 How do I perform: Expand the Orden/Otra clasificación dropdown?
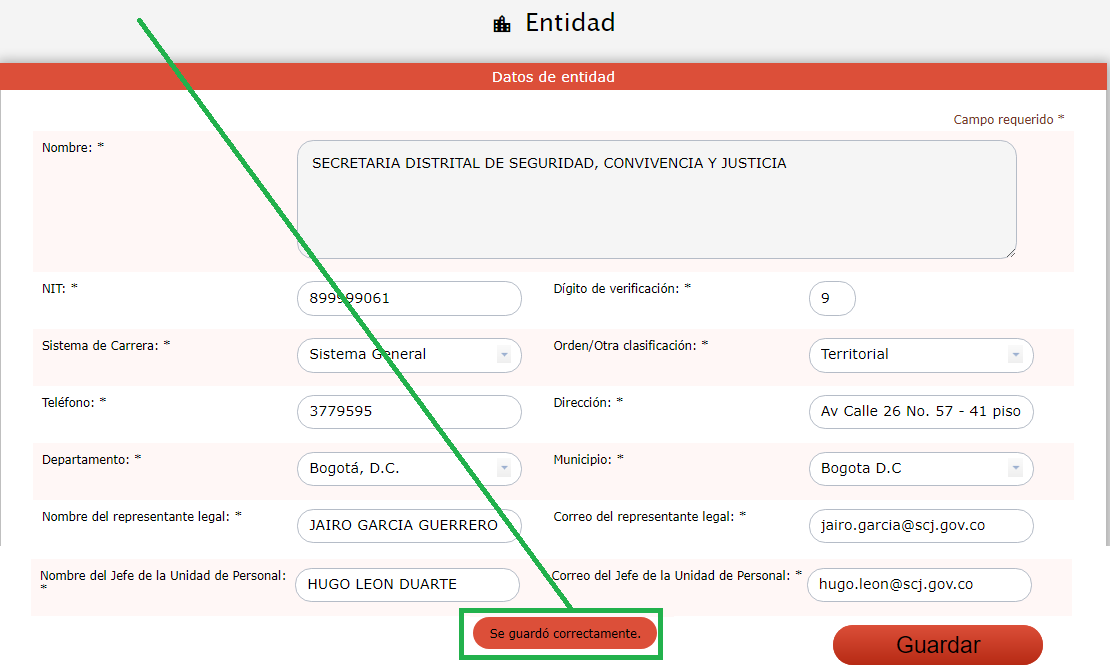920,355
